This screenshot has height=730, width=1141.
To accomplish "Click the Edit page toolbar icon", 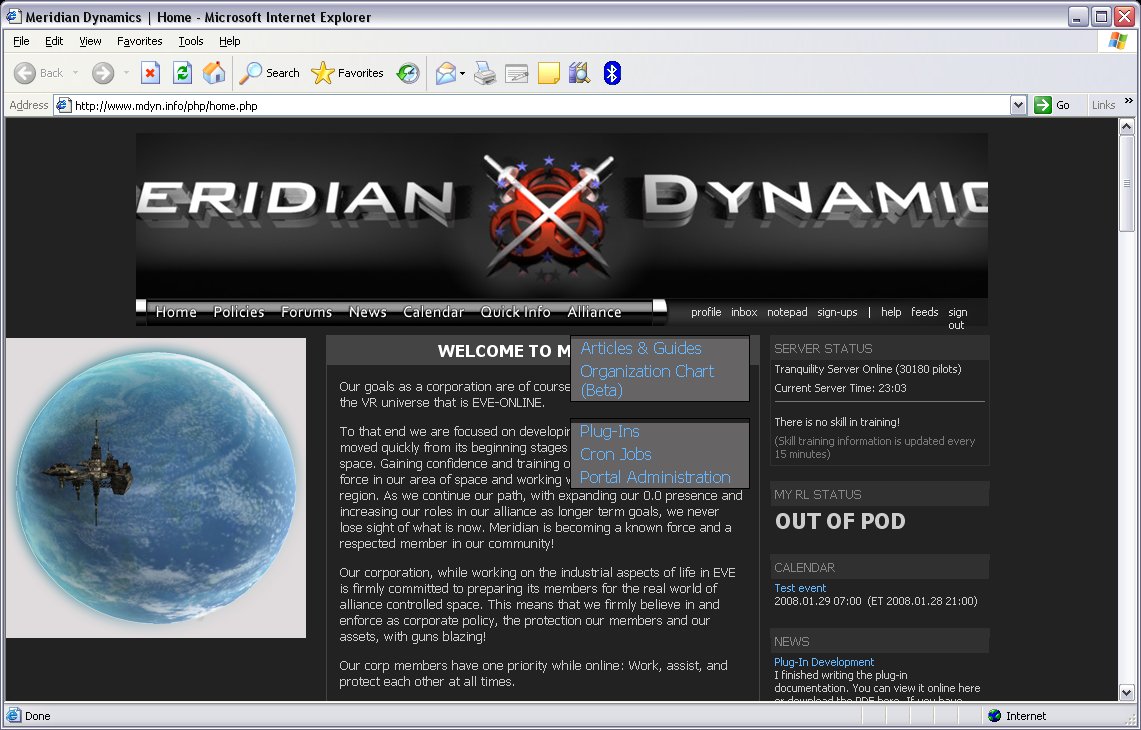I will 516,74.
